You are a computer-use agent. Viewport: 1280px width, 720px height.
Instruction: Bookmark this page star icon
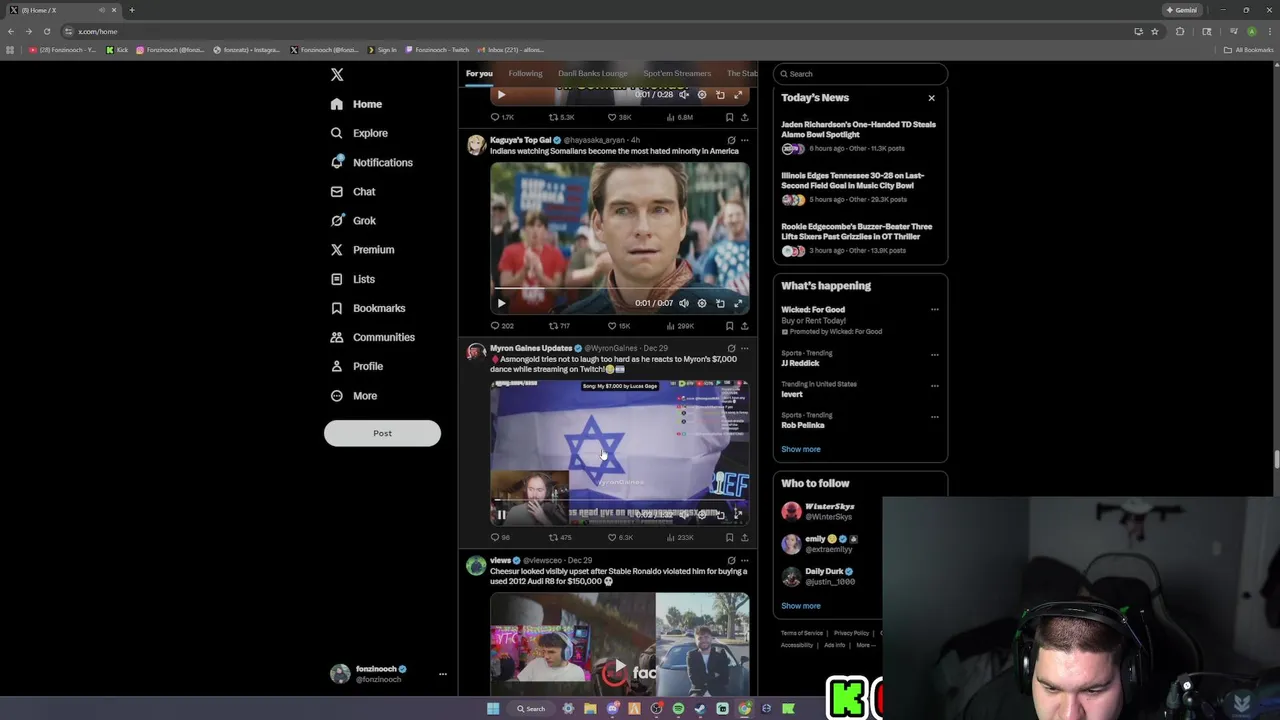pos(1154,31)
